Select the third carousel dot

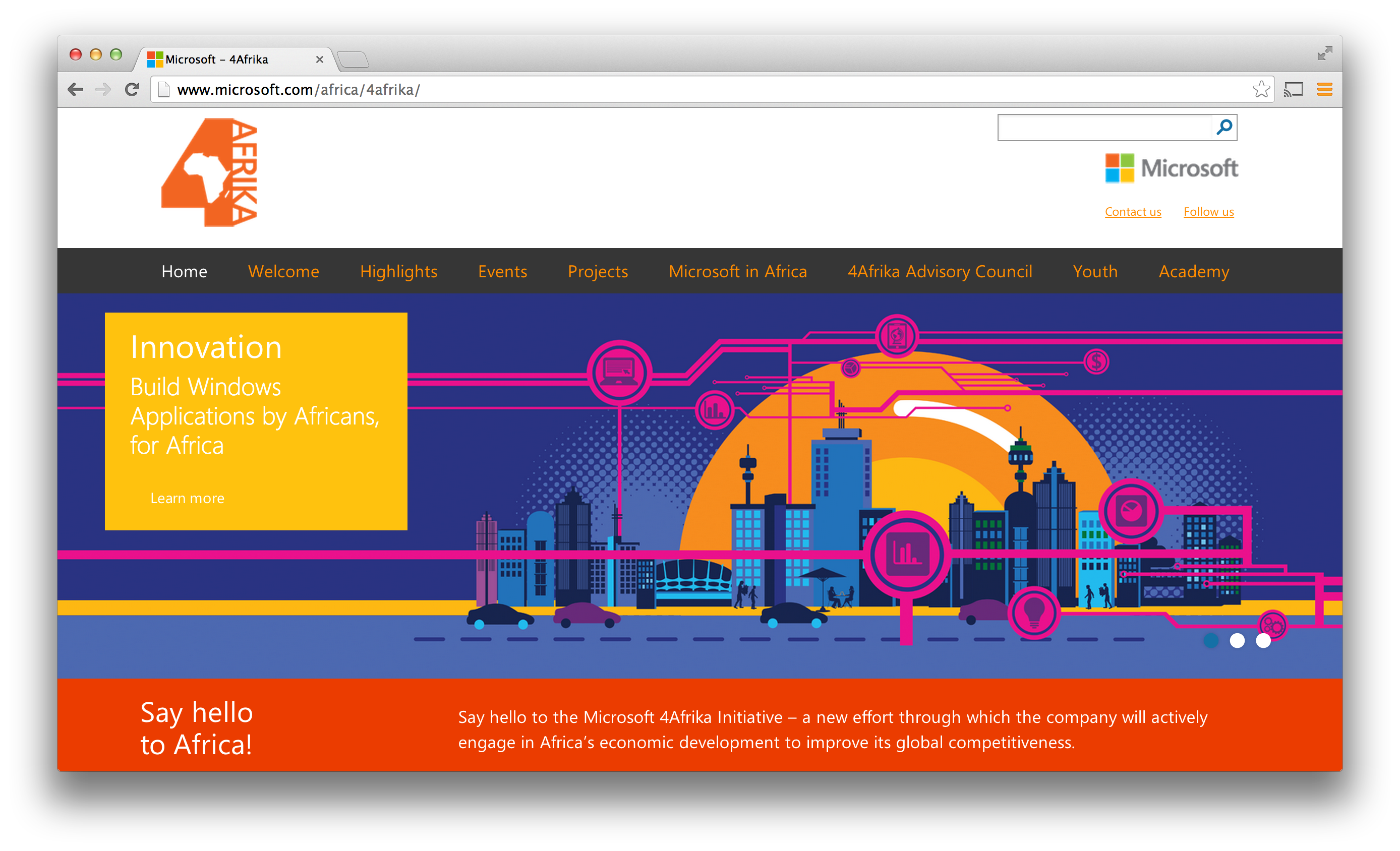tap(1263, 641)
